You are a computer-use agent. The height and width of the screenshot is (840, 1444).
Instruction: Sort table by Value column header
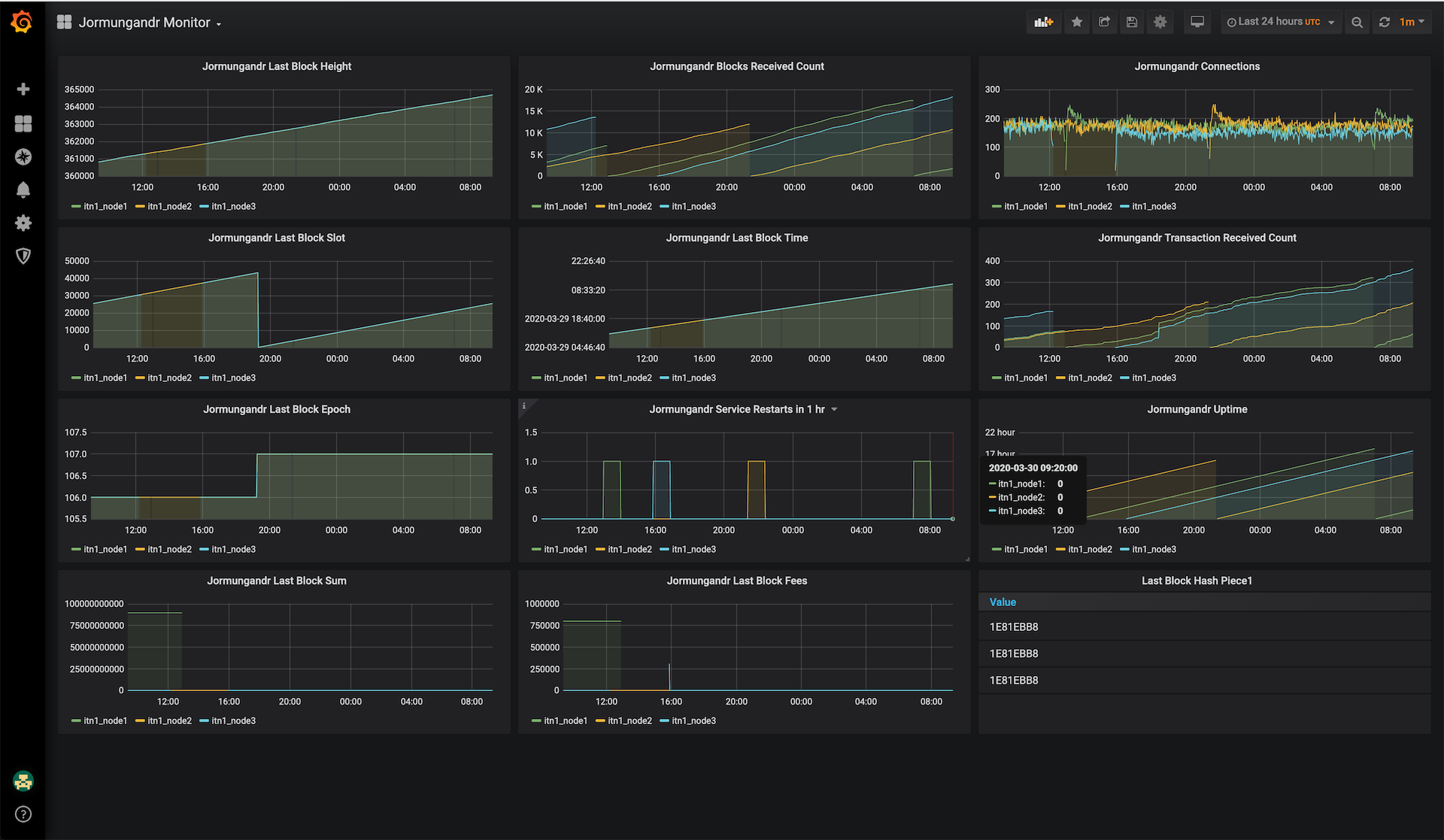[x=1003, y=602]
